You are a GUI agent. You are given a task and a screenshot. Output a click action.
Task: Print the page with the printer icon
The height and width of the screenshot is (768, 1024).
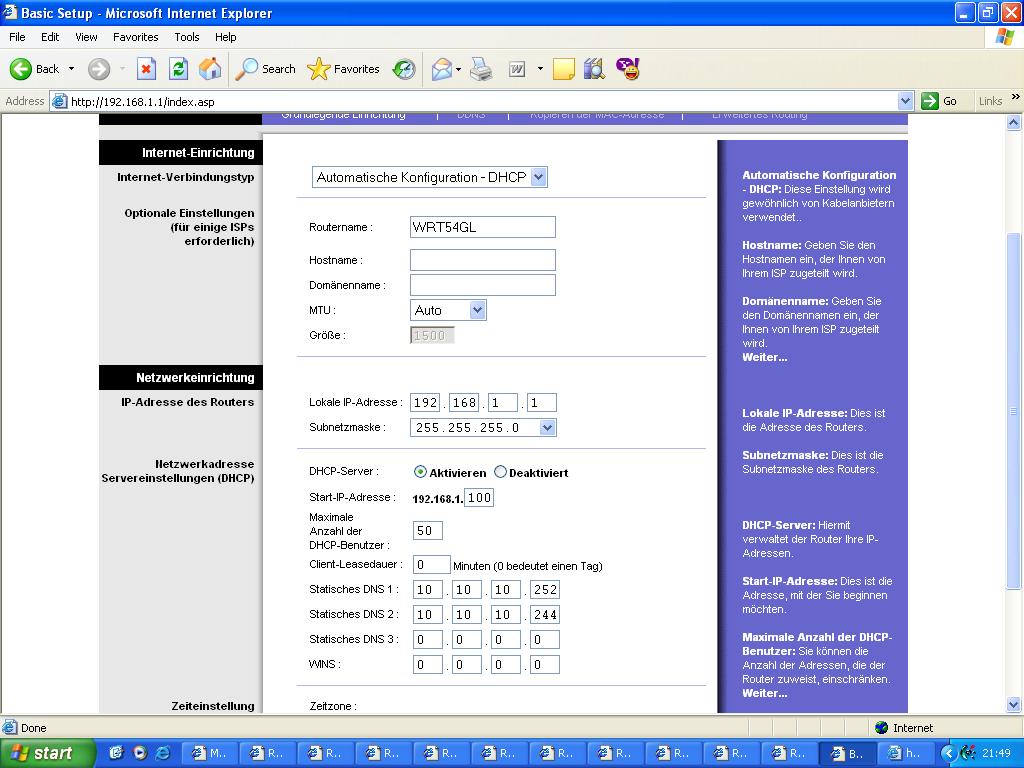[481, 69]
